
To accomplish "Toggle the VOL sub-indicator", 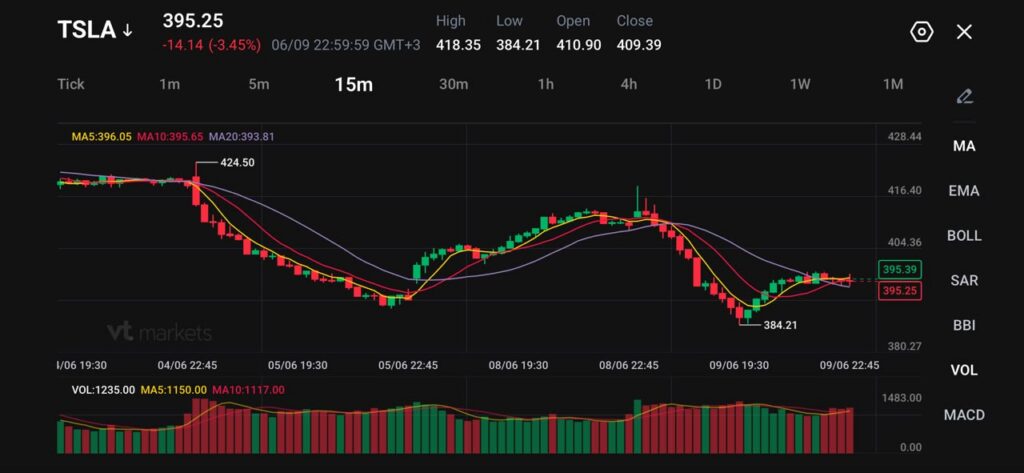I will (x=964, y=370).
